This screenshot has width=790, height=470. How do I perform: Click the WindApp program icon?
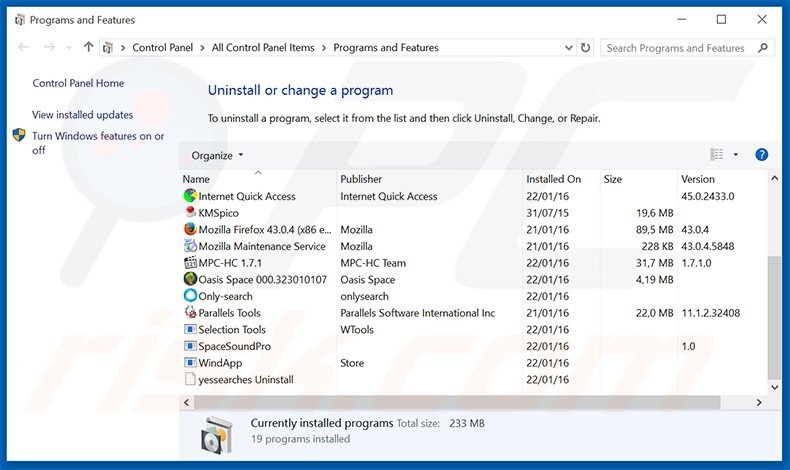[x=190, y=362]
